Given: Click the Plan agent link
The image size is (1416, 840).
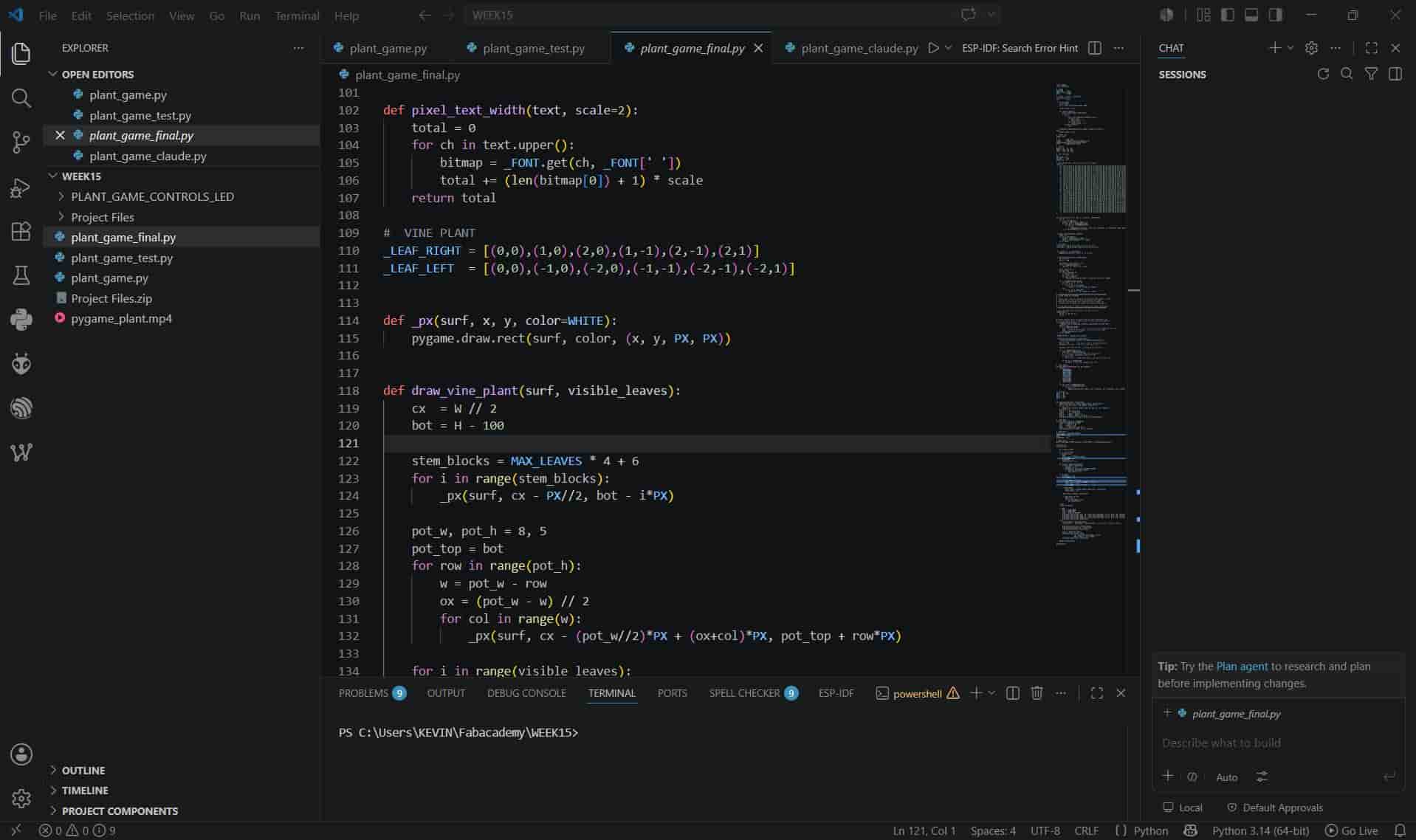Looking at the screenshot, I should tap(1242, 666).
